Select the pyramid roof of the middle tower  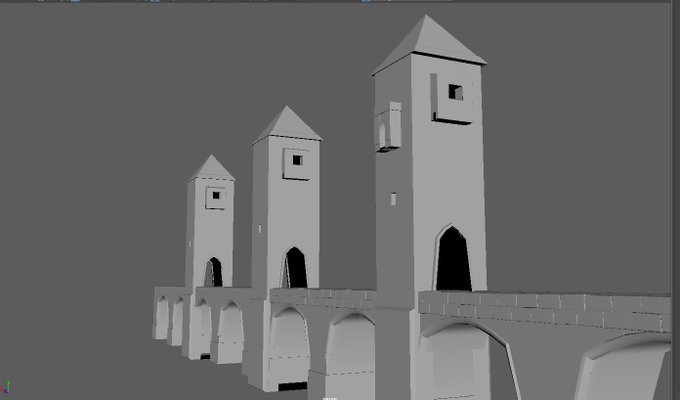click(x=287, y=126)
